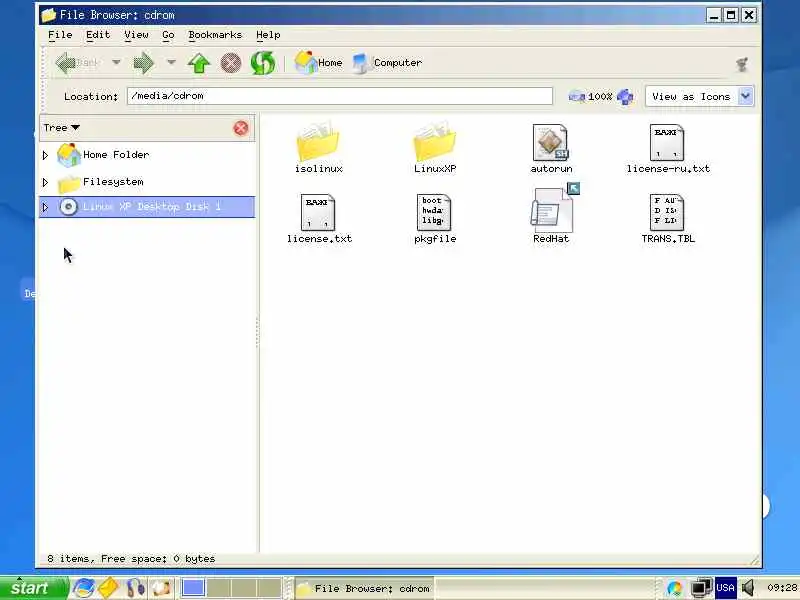Click the status bar item count text
800x600 pixels.
131,559
